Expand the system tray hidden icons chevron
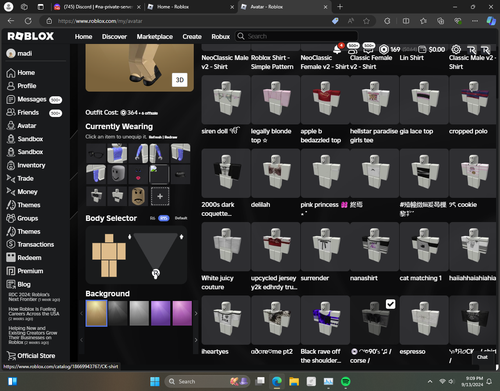The height and width of the screenshot is (391, 500). click(430, 381)
